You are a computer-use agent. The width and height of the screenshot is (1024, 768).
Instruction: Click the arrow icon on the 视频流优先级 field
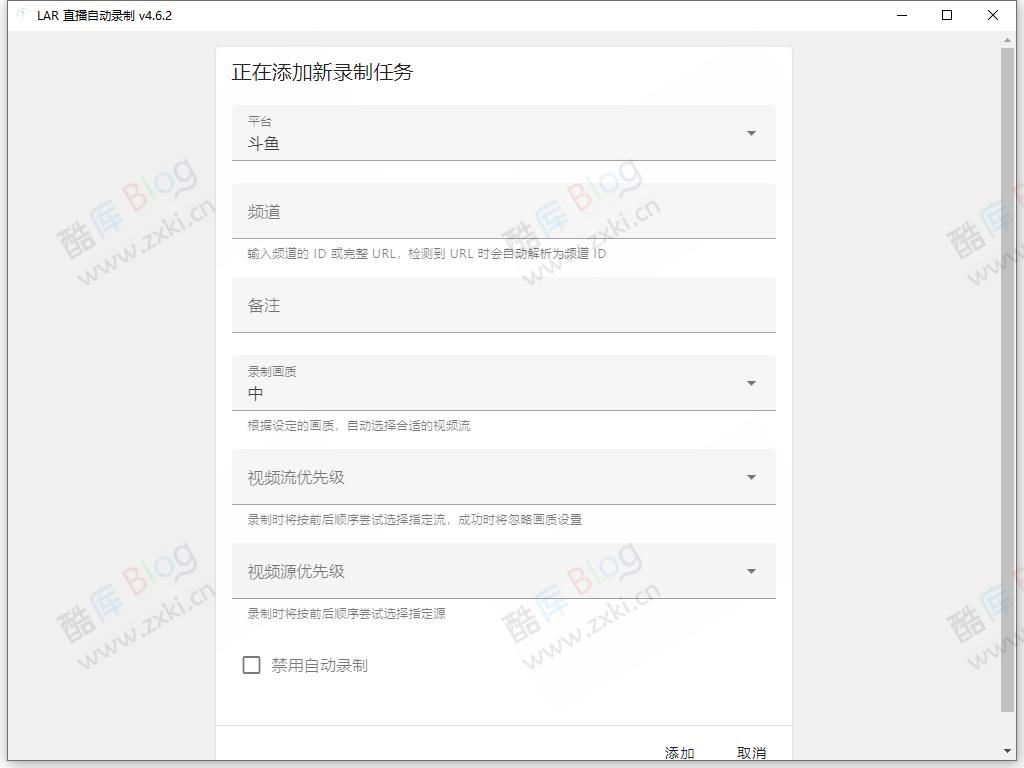click(x=751, y=477)
